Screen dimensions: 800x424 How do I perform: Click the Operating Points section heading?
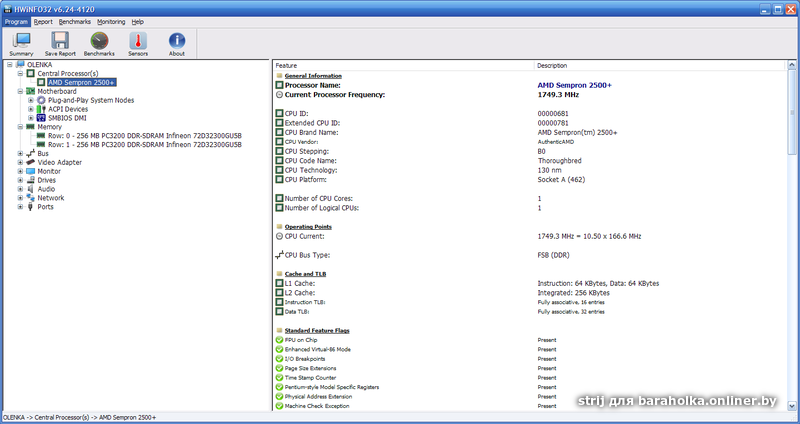(308, 227)
